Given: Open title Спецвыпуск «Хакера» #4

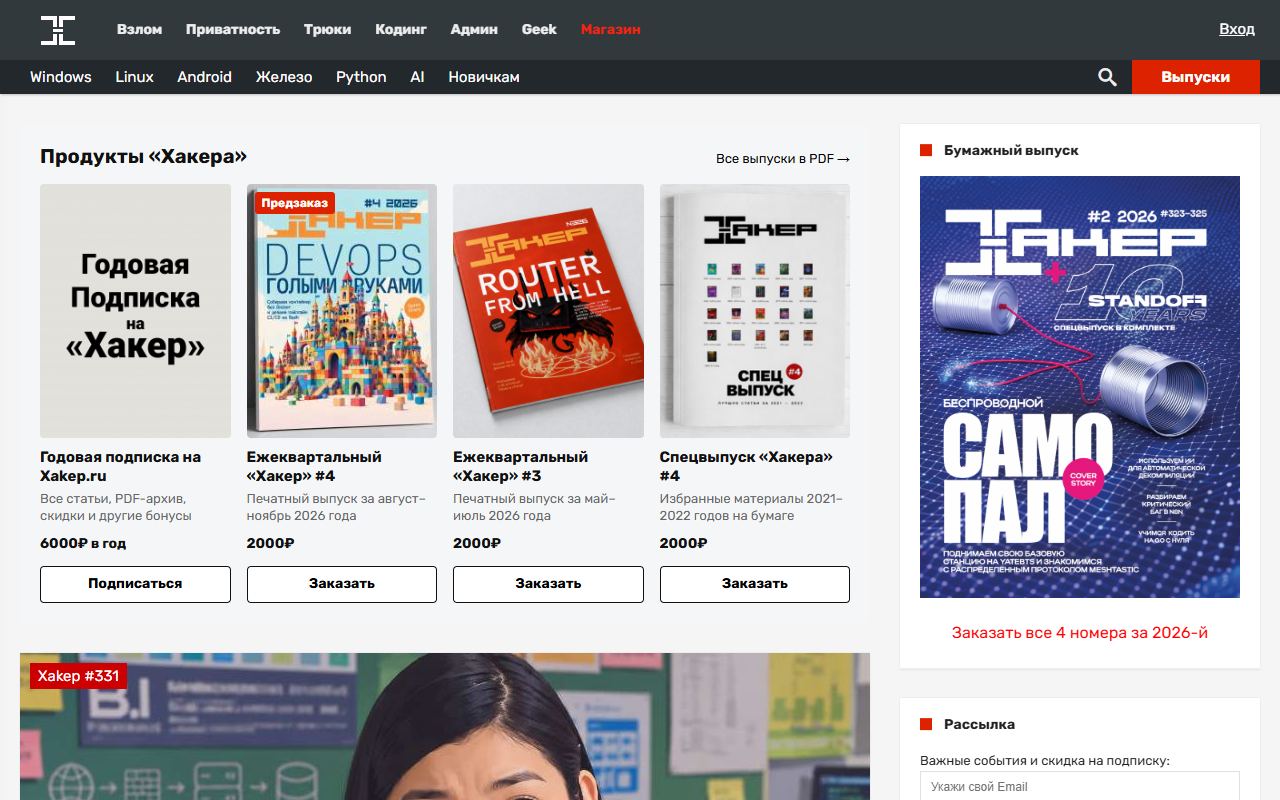Looking at the screenshot, I should click(746, 466).
